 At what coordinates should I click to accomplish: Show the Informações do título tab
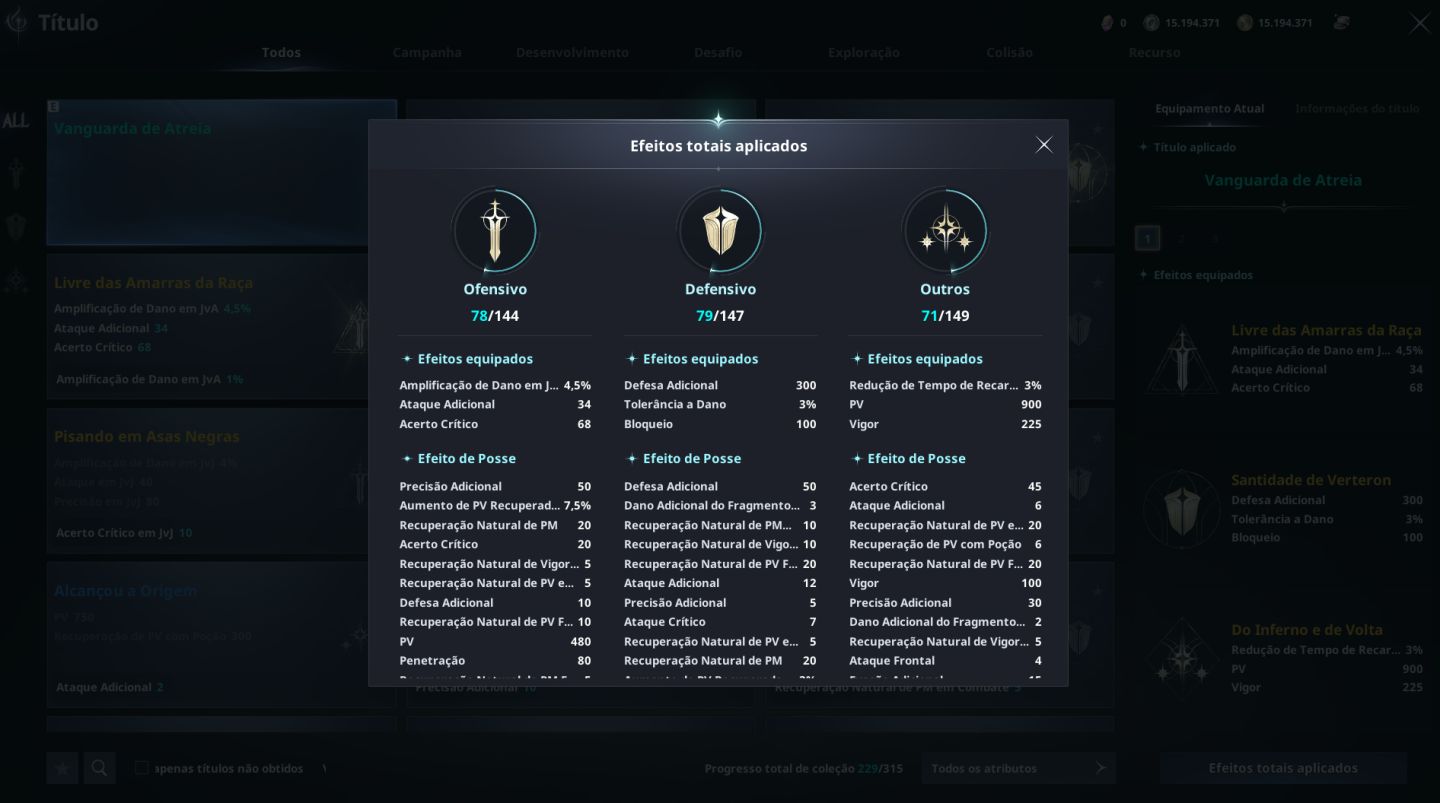[x=1357, y=108]
